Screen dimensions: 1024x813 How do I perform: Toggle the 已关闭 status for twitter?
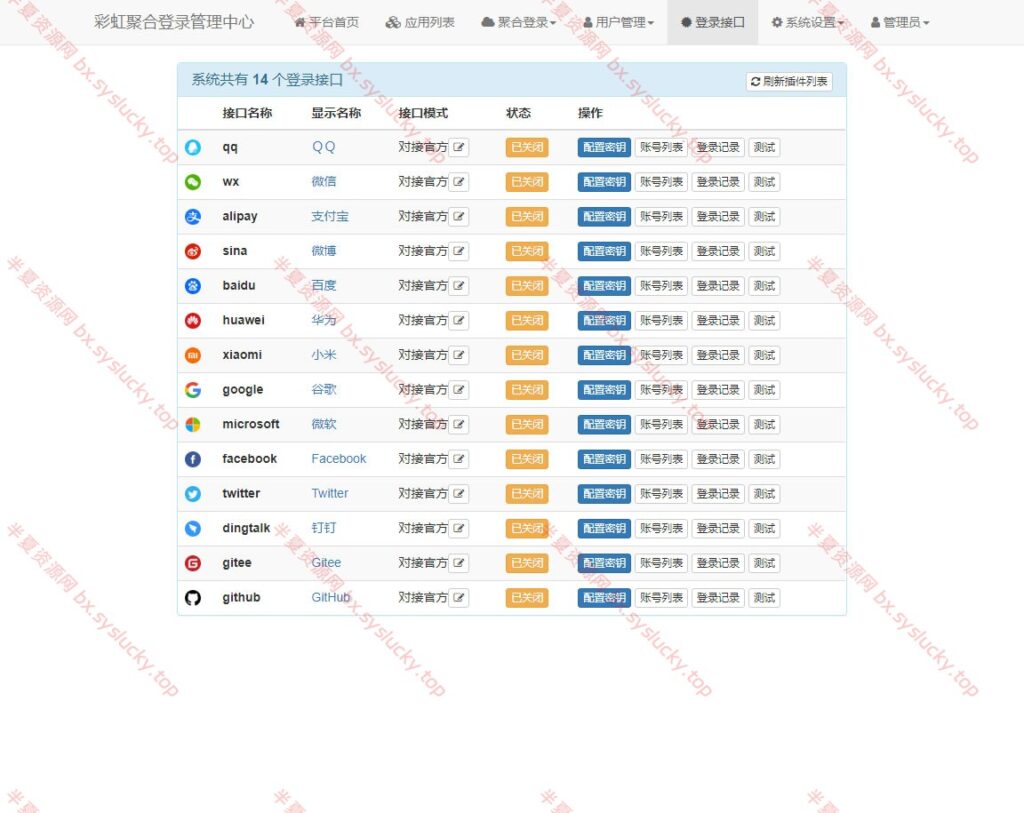[x=527, y=494]
